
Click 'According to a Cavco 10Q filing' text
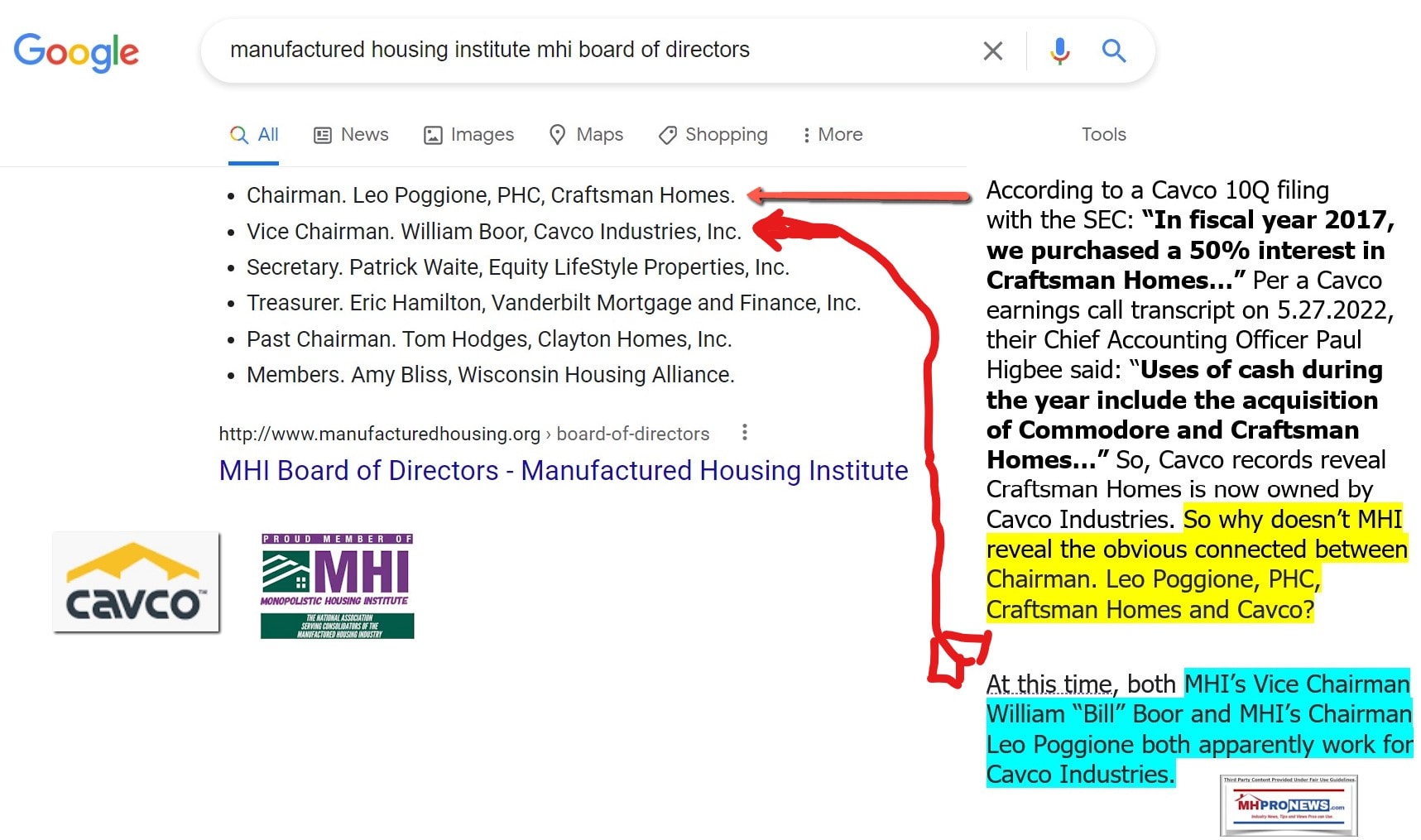pos(1158,190)
